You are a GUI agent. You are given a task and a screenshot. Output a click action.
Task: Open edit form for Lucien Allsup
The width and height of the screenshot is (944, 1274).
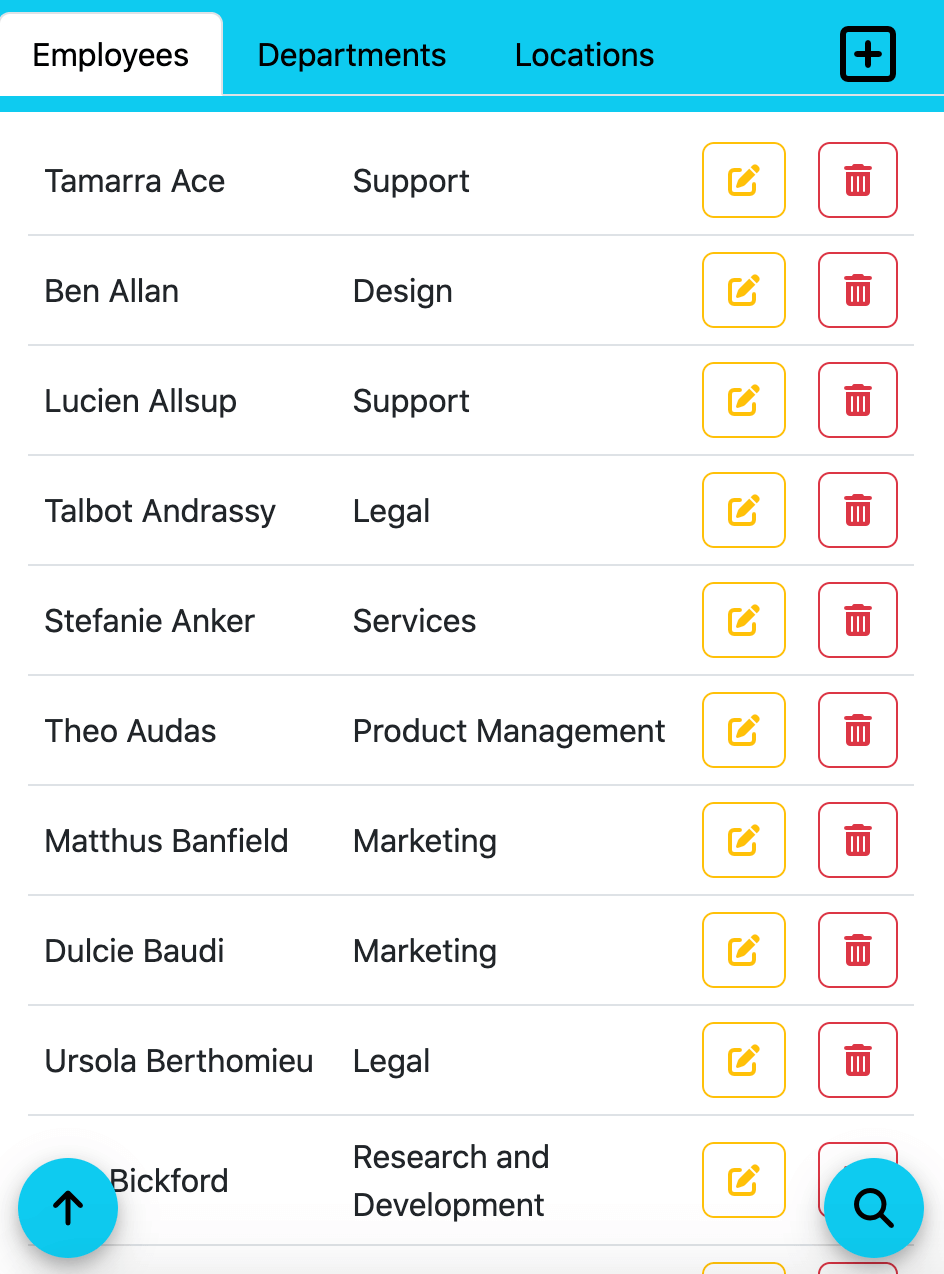(743, 400)
